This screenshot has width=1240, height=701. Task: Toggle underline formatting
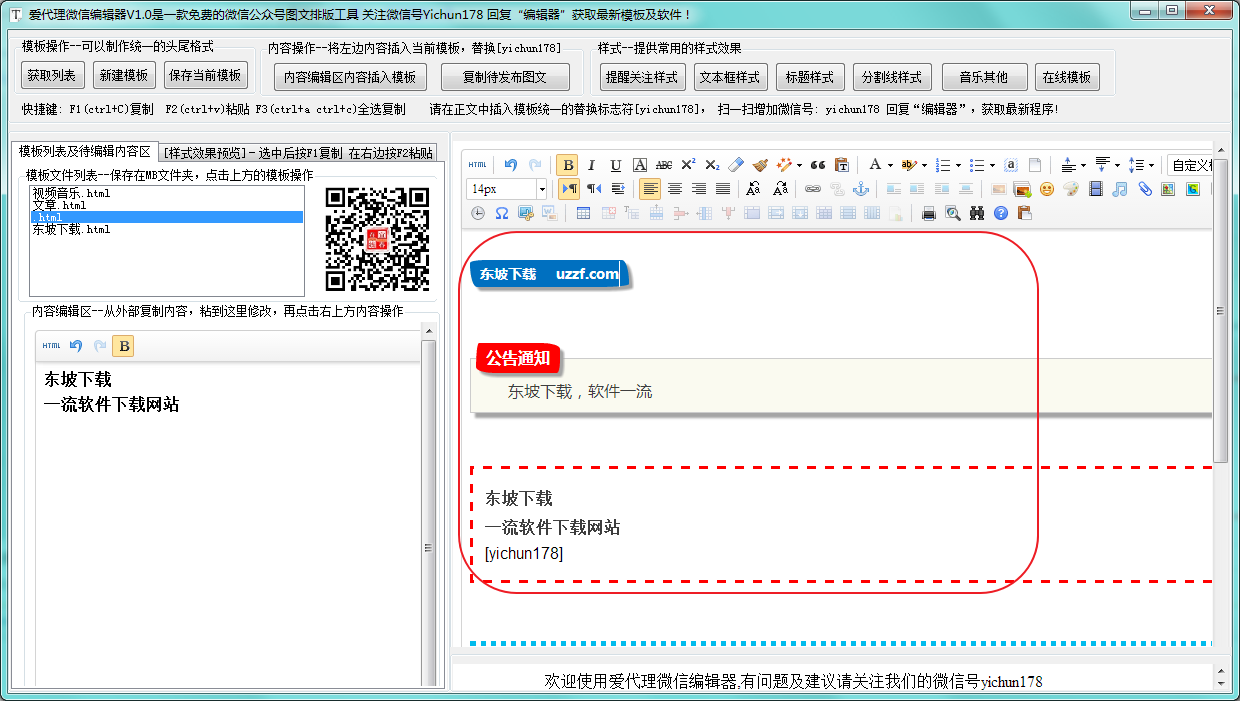coord(616,165)
